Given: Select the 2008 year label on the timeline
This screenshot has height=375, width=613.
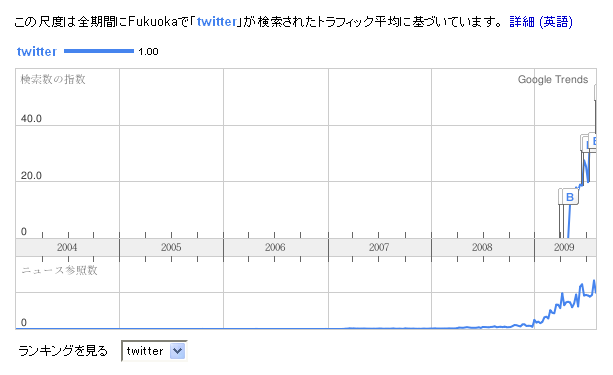Looking at the screenshot, I should 482,247.
